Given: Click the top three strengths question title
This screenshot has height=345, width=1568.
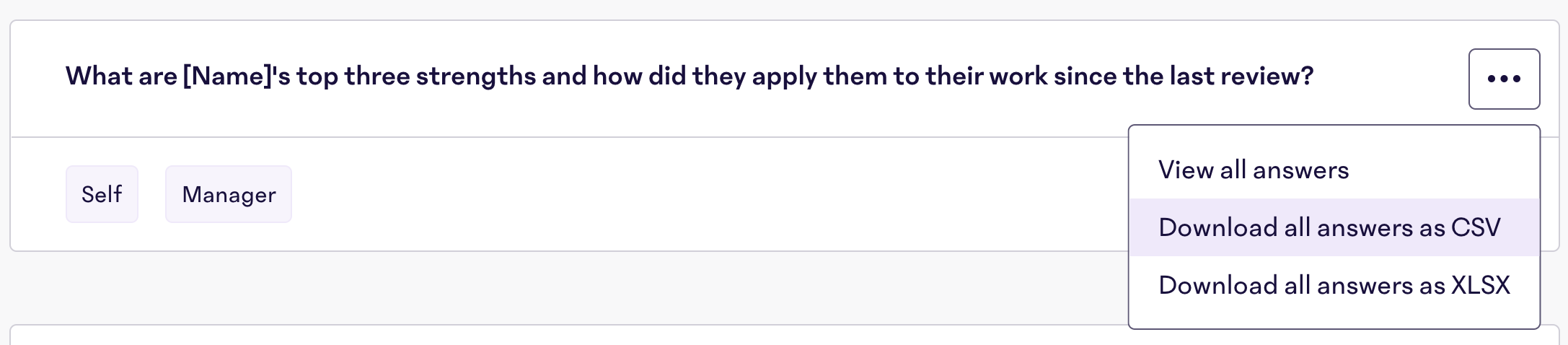Looking at the screenshot, I should (690, 76).
